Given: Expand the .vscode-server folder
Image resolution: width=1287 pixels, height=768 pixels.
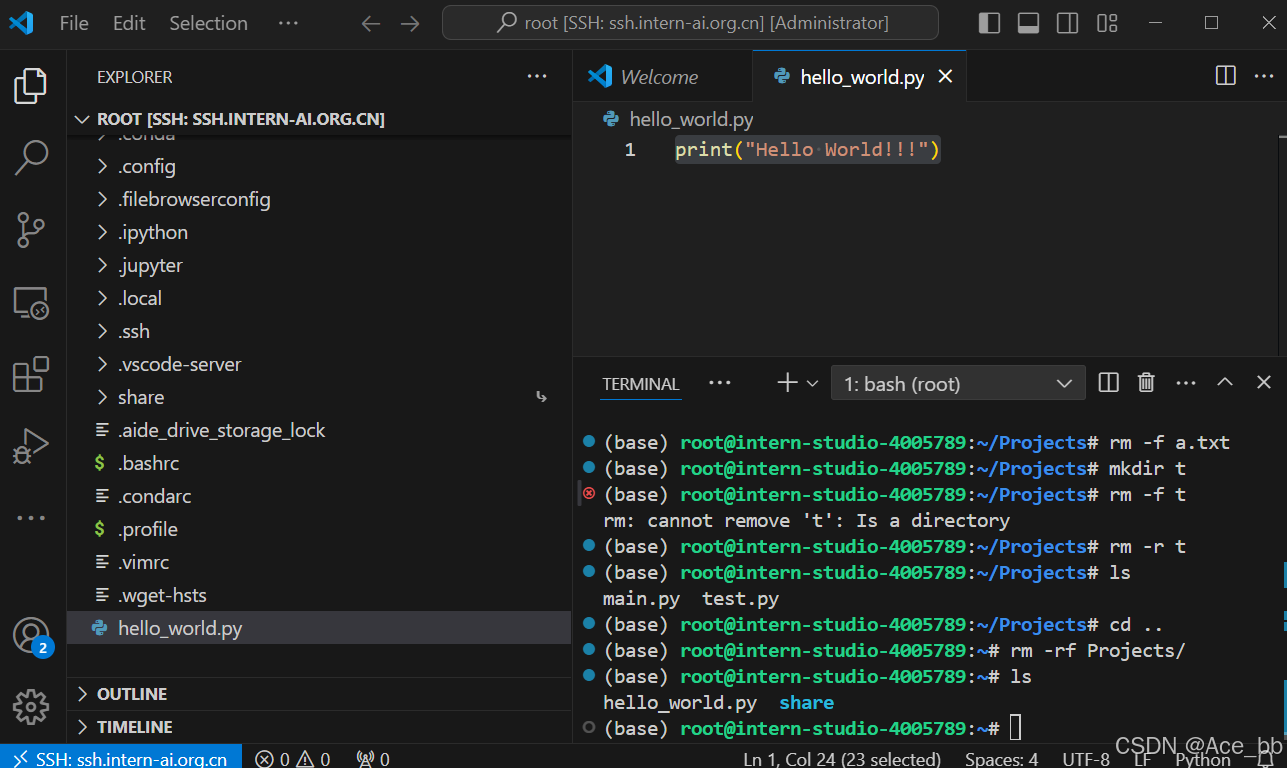Looking at the screenshot, I should click(319, 364).
